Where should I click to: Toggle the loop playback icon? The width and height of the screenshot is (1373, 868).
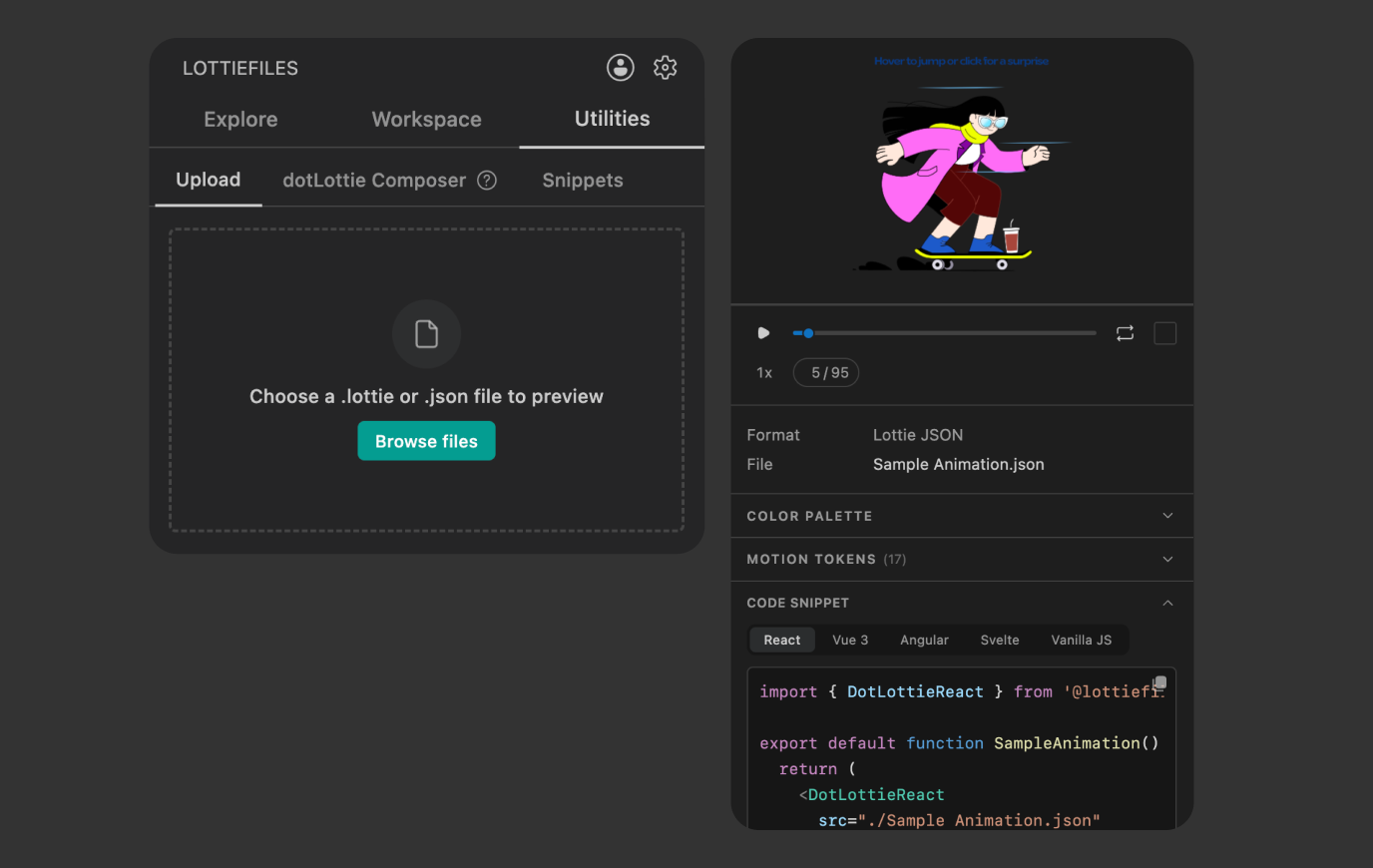(1125, 333)
